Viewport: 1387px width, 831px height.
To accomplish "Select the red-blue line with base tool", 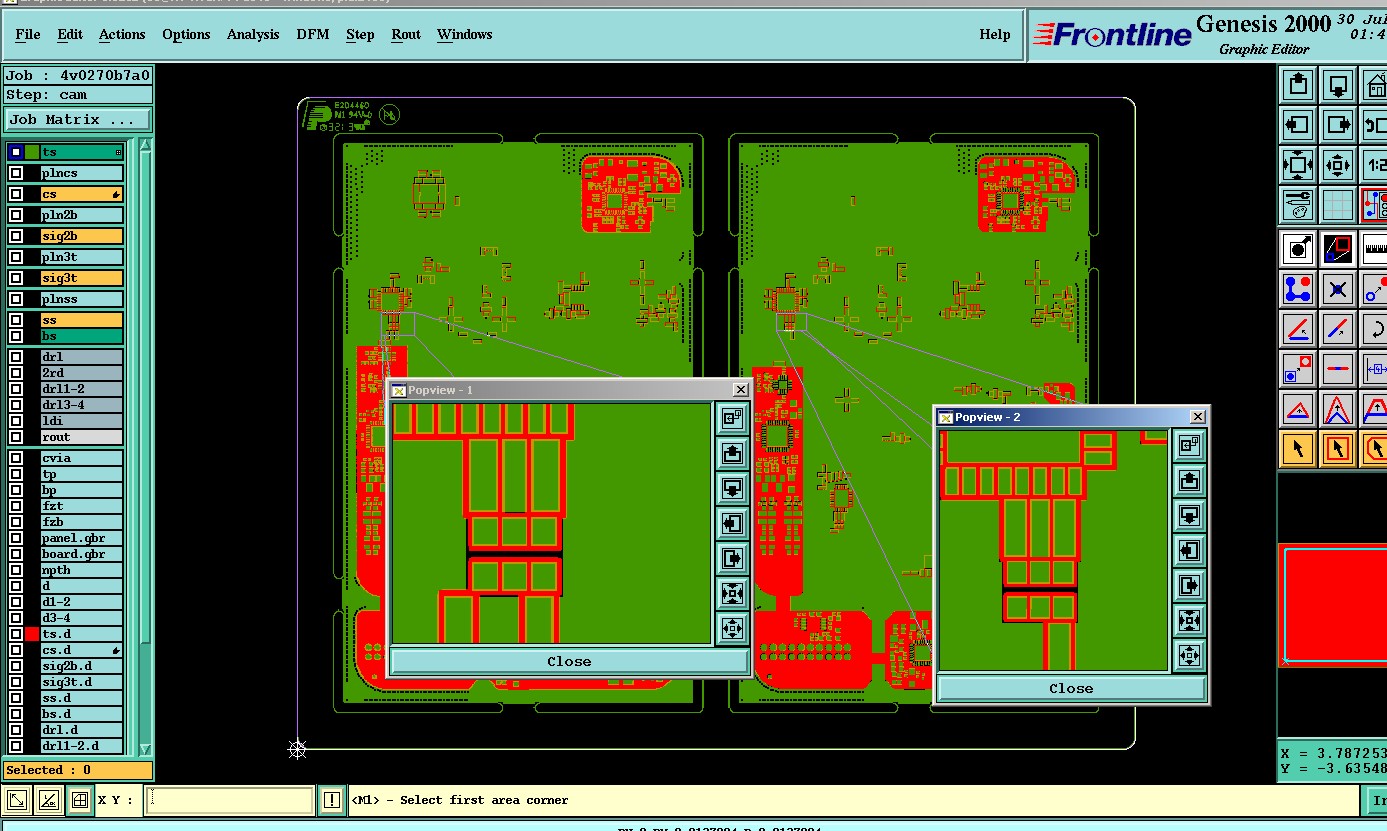I will [1298, 329].
